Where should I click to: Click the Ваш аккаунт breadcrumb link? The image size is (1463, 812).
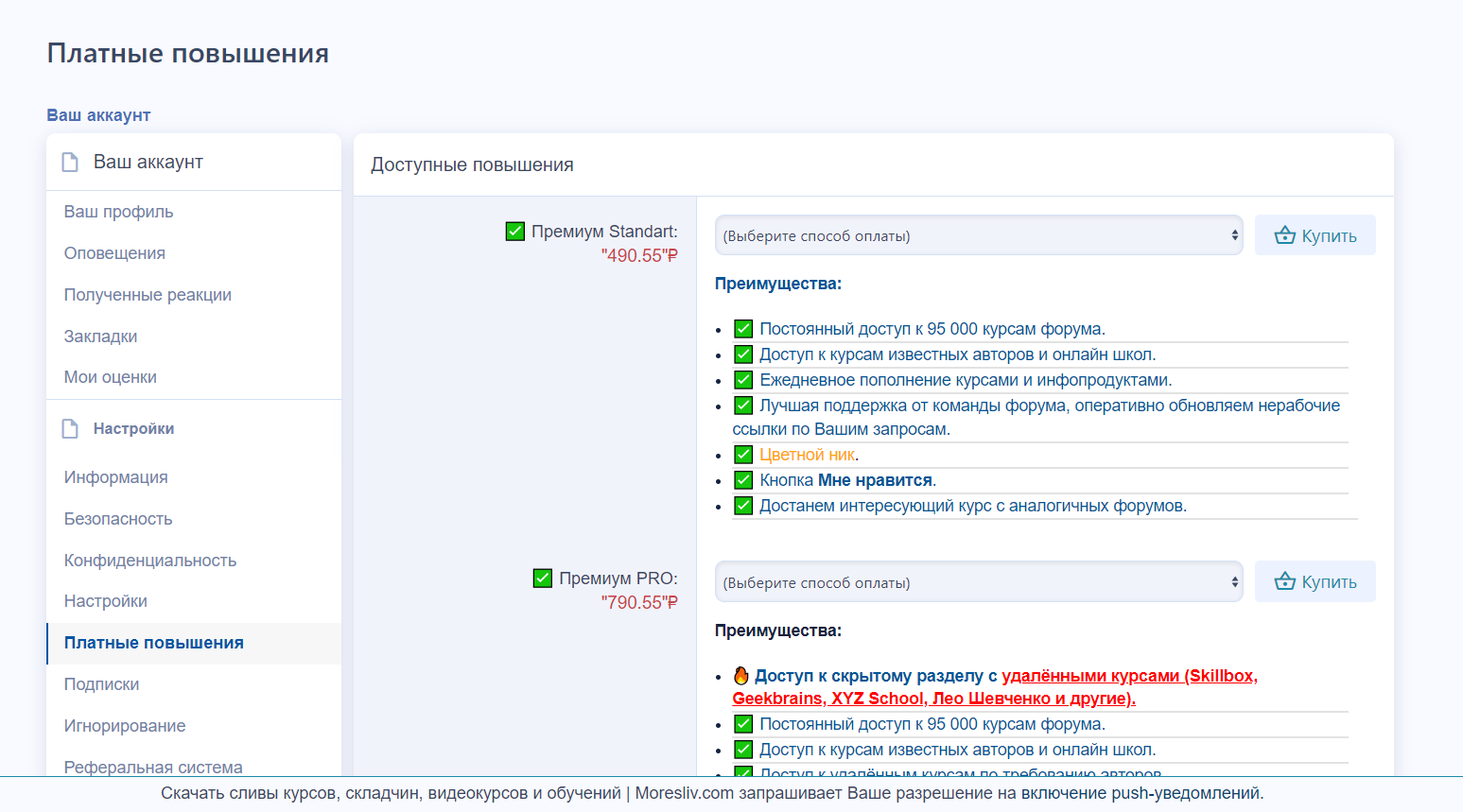[x=98, y=115]
